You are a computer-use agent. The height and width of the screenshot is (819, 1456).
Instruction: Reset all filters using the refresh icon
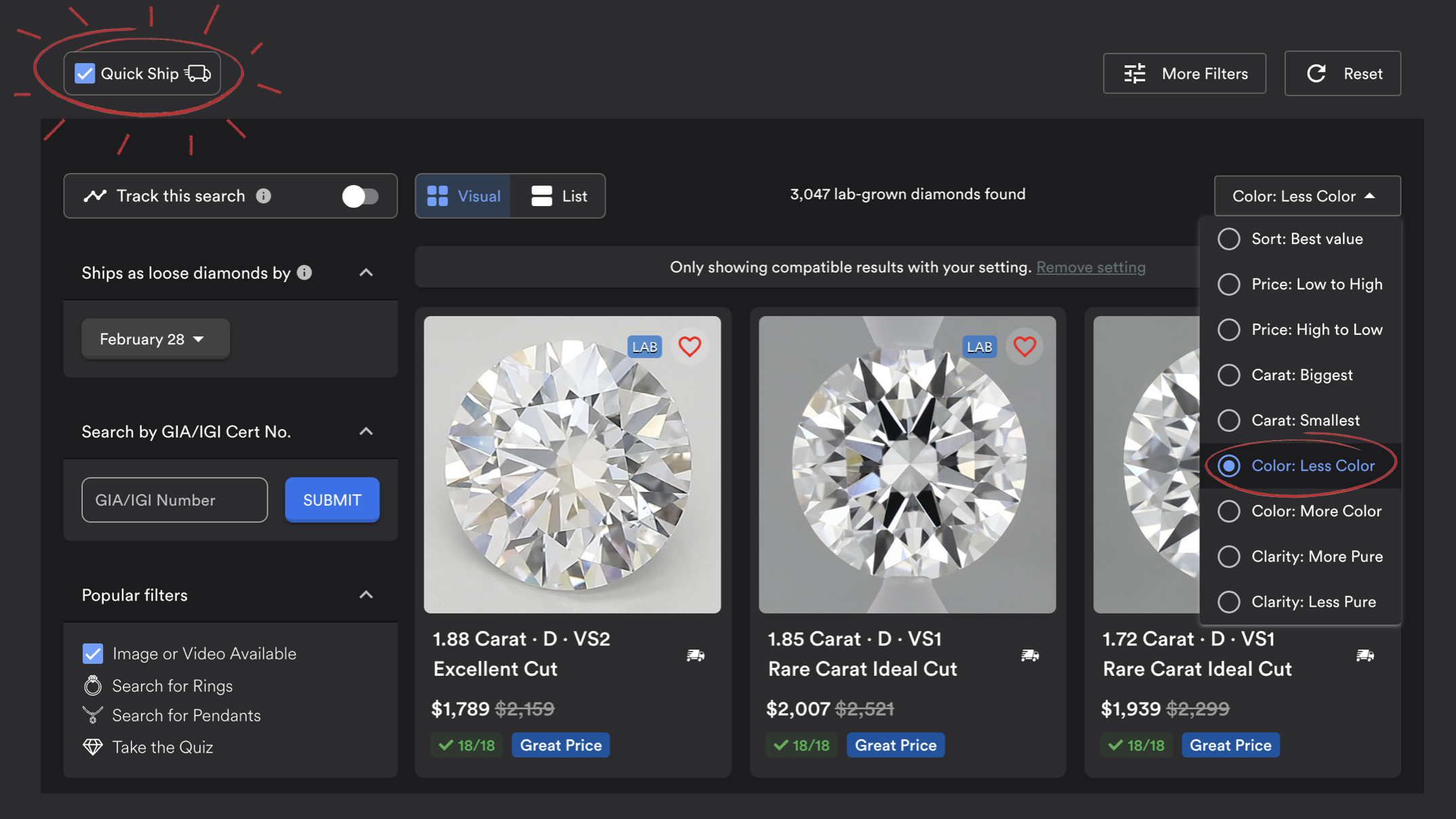pos(1317,73)
